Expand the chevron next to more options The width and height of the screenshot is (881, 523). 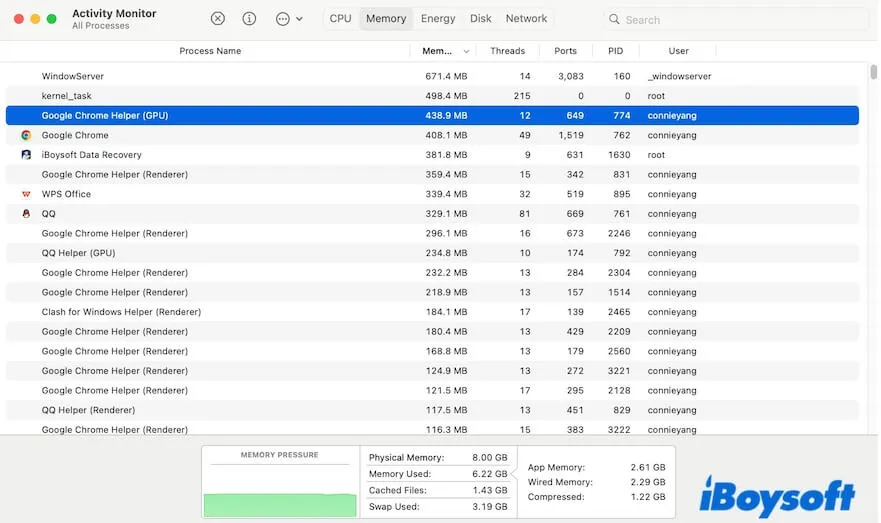point(300,19)
